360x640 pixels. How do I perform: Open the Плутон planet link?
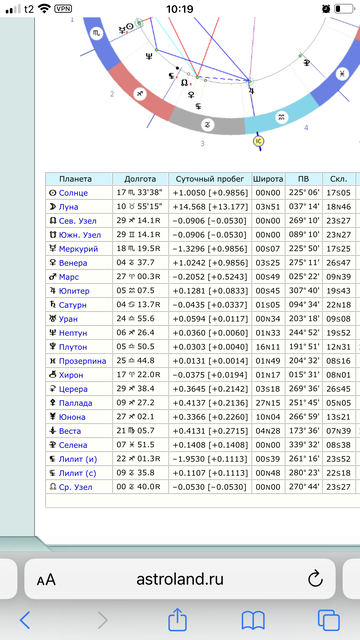73,347
